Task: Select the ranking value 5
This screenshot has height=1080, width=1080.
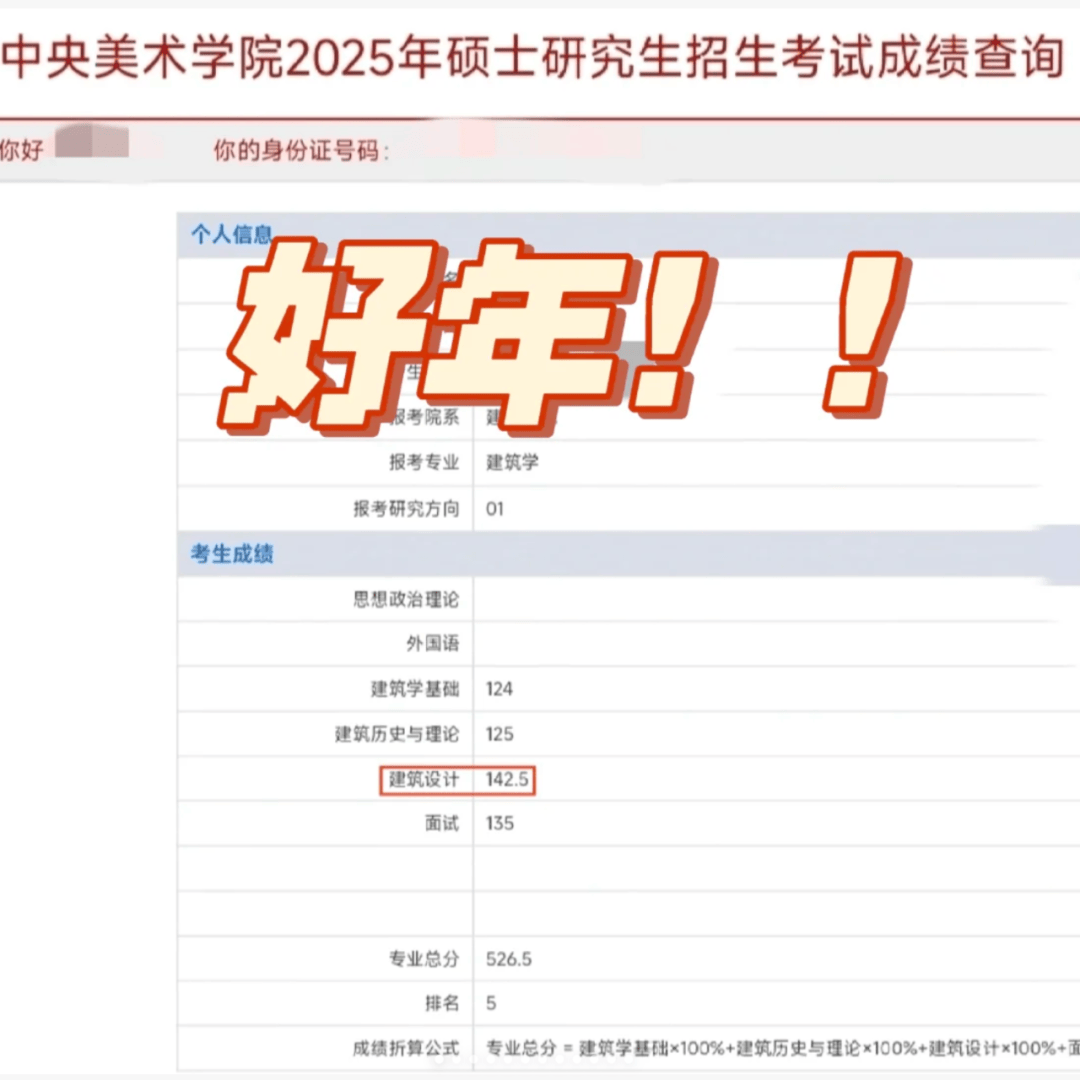Action: [491, 1004]
